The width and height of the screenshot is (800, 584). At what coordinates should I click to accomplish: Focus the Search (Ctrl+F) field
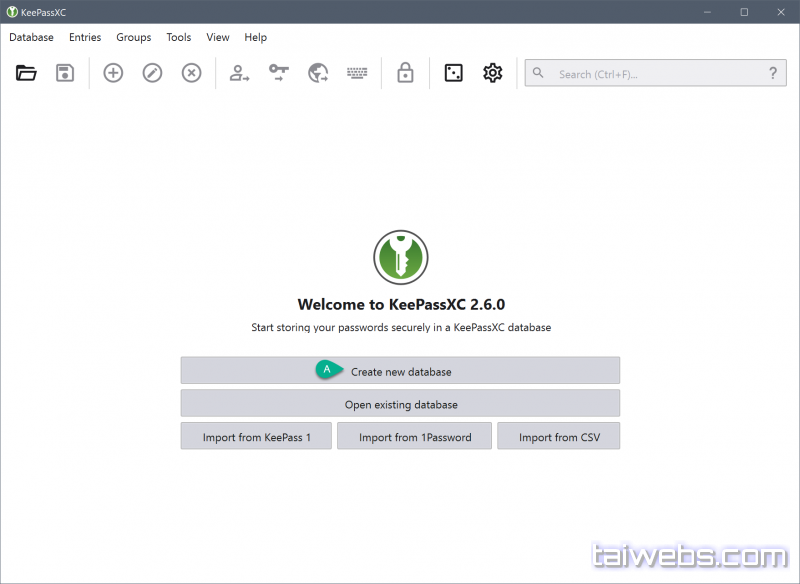point(656,73)
